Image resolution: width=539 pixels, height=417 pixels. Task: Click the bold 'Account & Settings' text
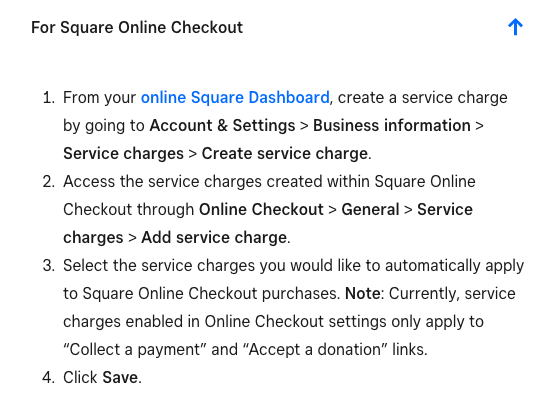click(222, 125)
